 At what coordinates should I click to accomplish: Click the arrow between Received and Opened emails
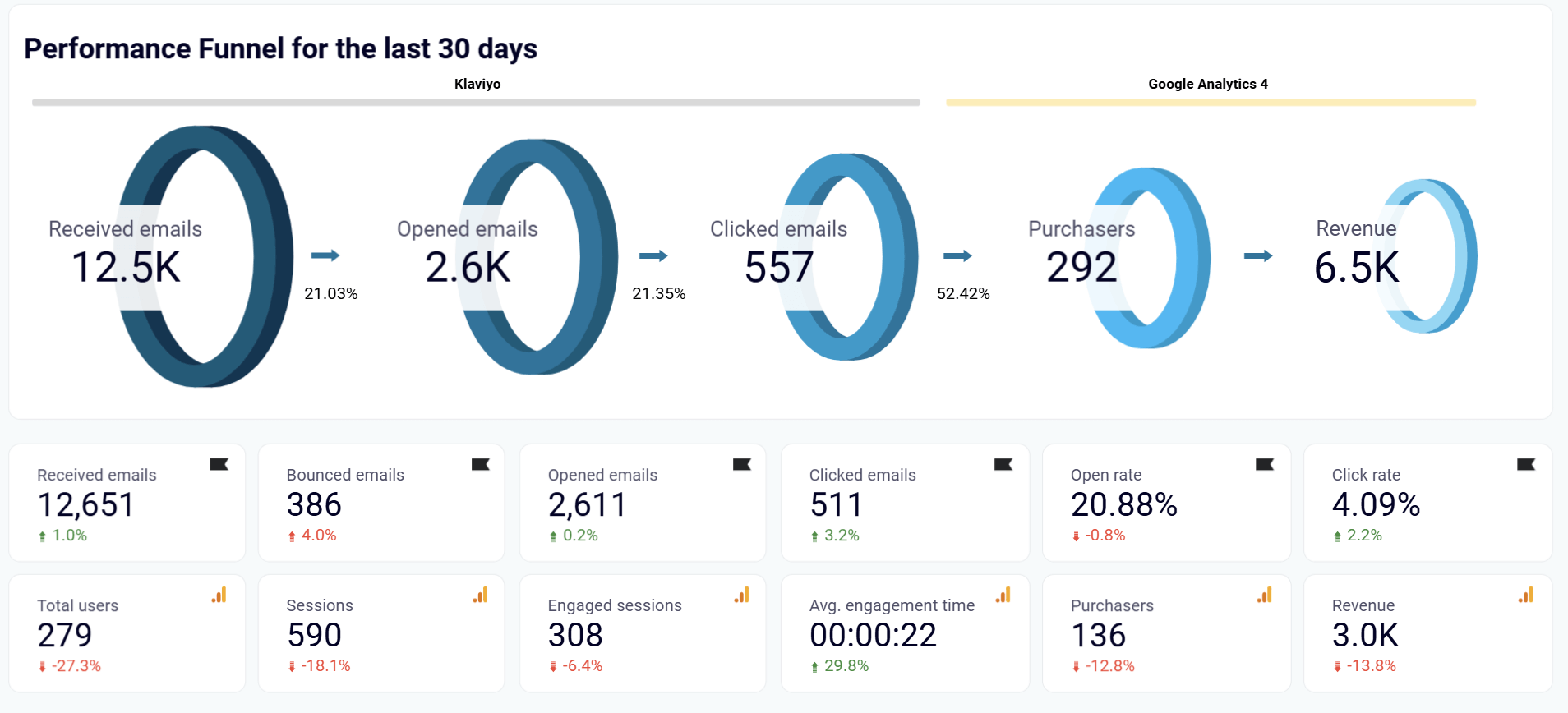(x=325, y=255)
